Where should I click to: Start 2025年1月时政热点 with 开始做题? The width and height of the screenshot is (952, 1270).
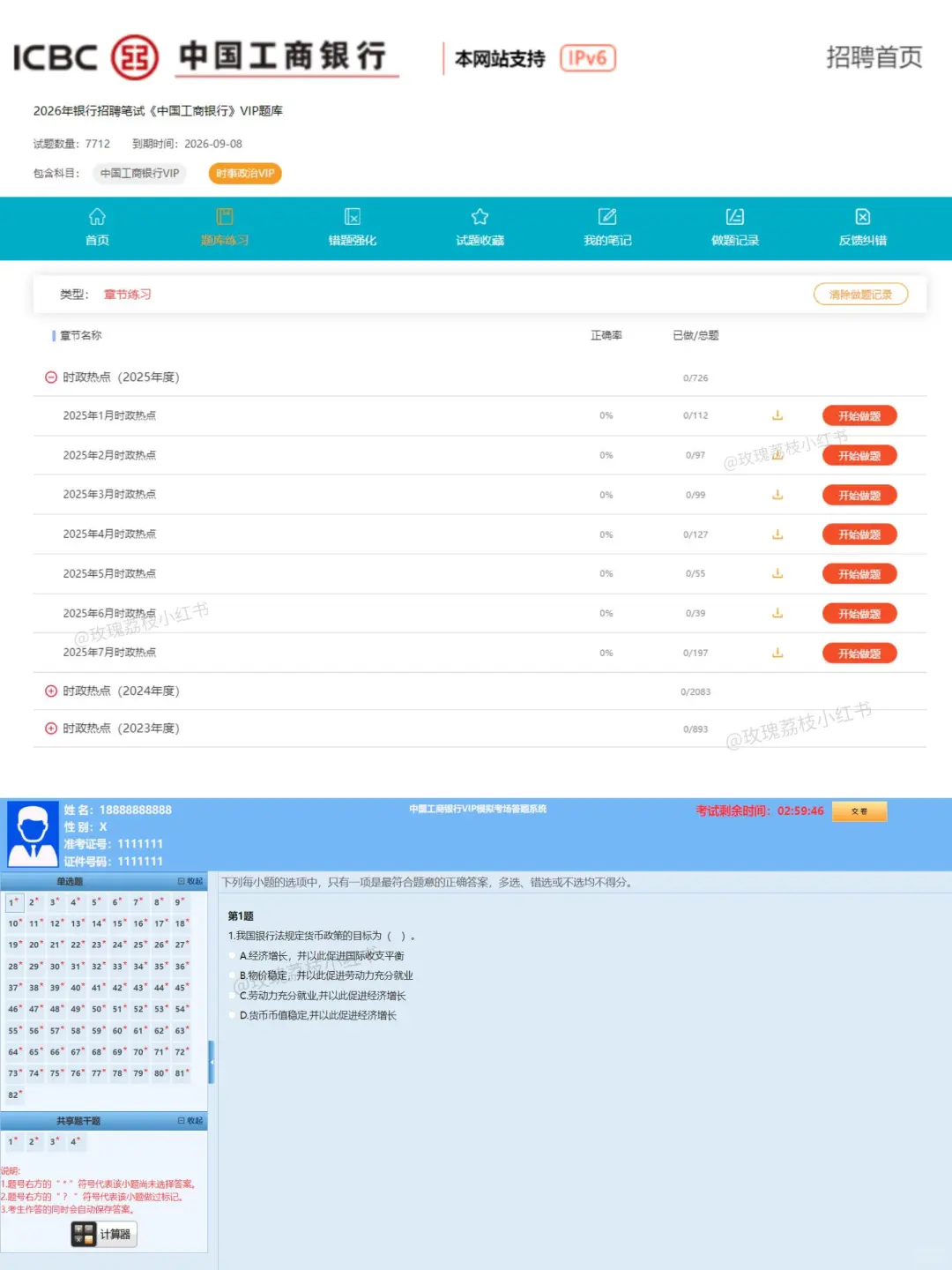[859, 416]
